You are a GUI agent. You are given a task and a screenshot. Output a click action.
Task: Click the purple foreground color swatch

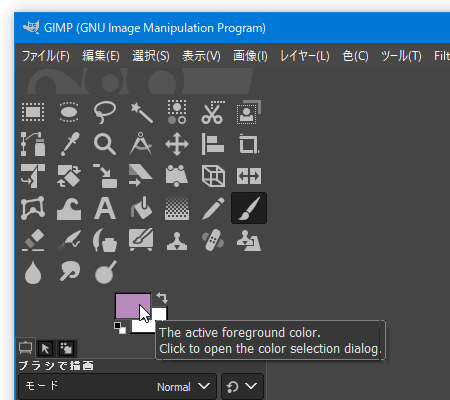[x=133, y=306]
